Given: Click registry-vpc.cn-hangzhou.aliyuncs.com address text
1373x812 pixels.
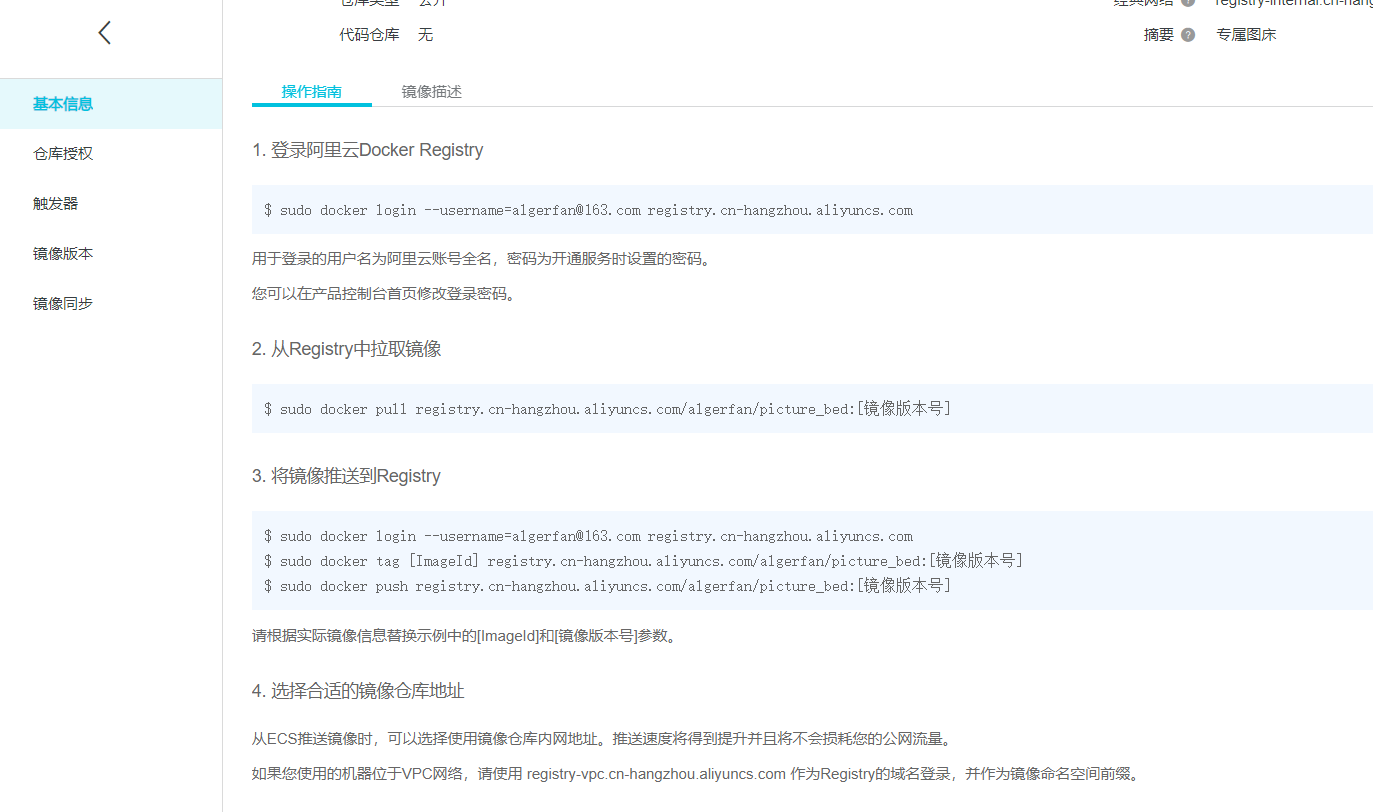Looking at the screenshot, I should 656,774.
